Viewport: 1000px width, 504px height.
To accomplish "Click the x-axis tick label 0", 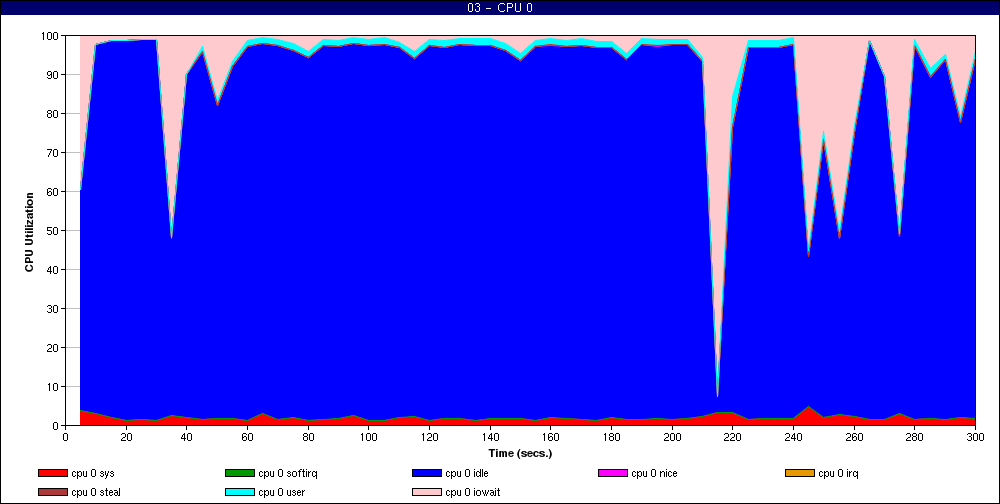I will (66, 437).
